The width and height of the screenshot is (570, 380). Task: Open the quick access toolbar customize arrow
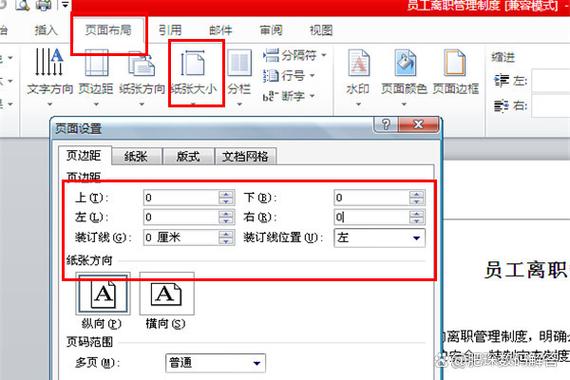[65, 5]
